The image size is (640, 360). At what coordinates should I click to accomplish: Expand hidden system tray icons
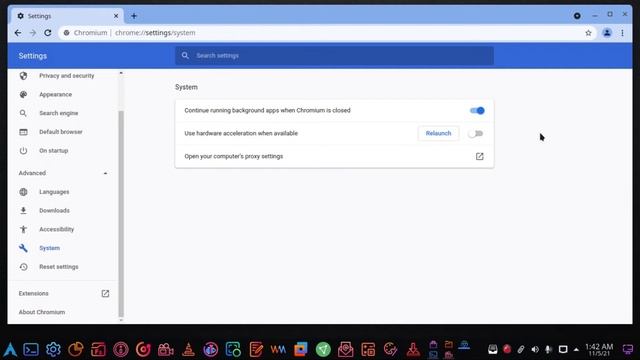tap(576, 349)
